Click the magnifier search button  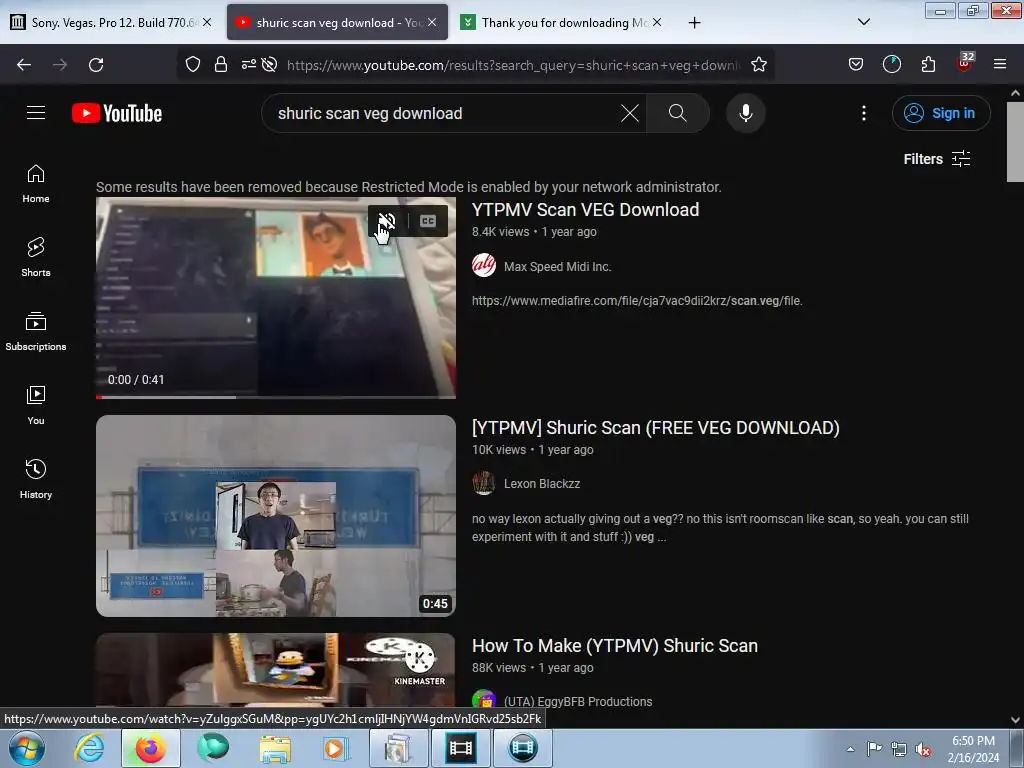tap(677, 113)
